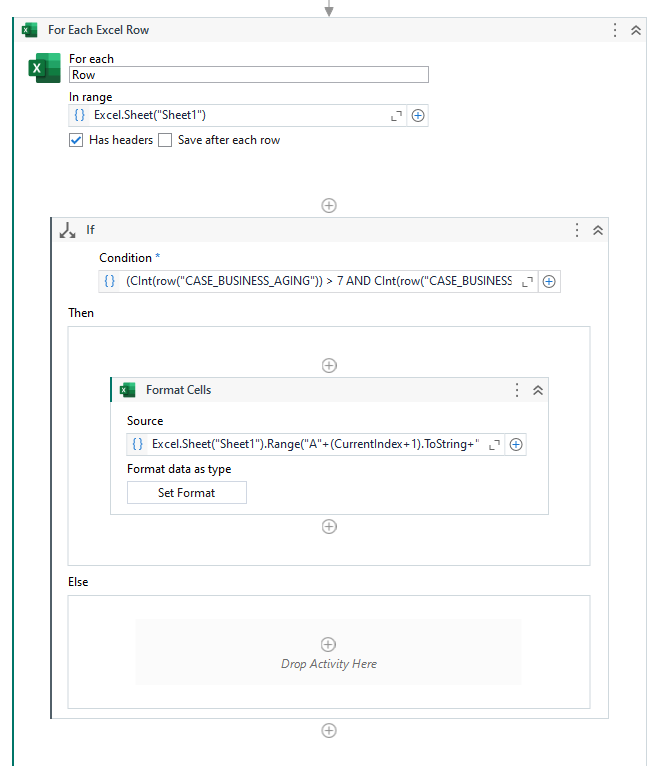The width and height of the screenshot is (657, 766).
Task: Add activity above Format Cells in Then
Action: [x=329, y=365]
